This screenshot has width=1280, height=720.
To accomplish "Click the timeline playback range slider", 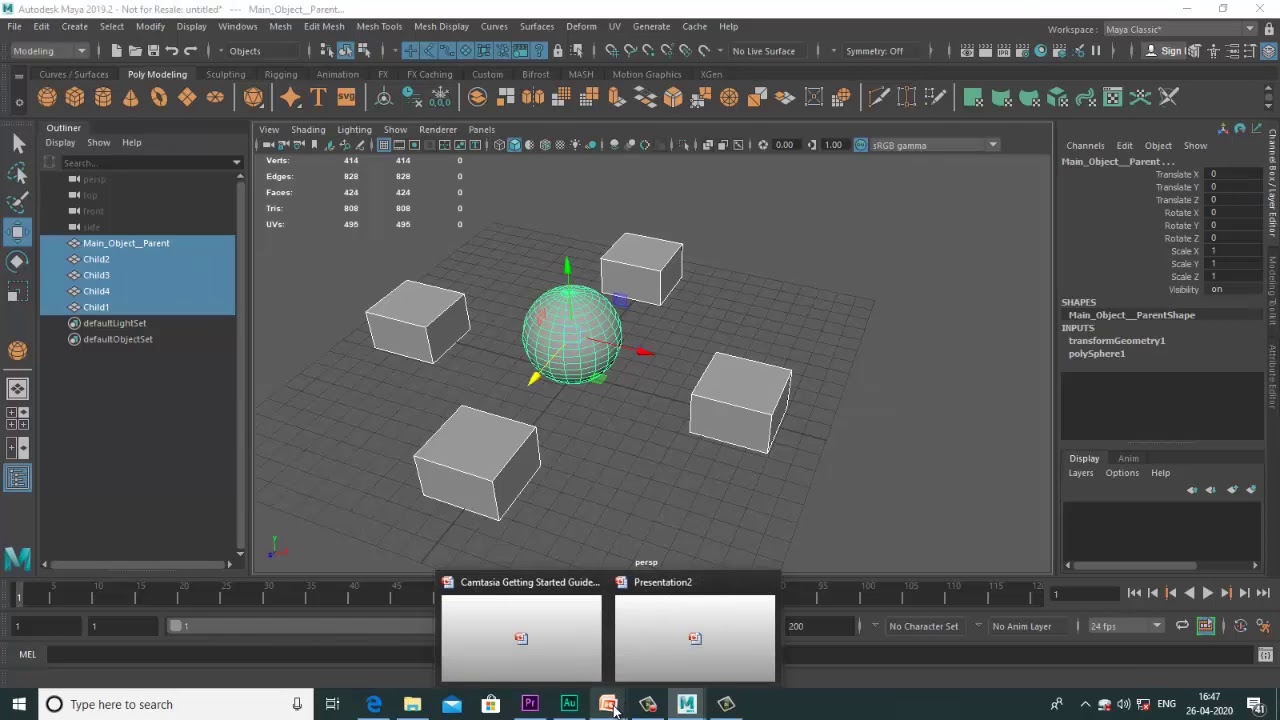I will tap(303, 626).
